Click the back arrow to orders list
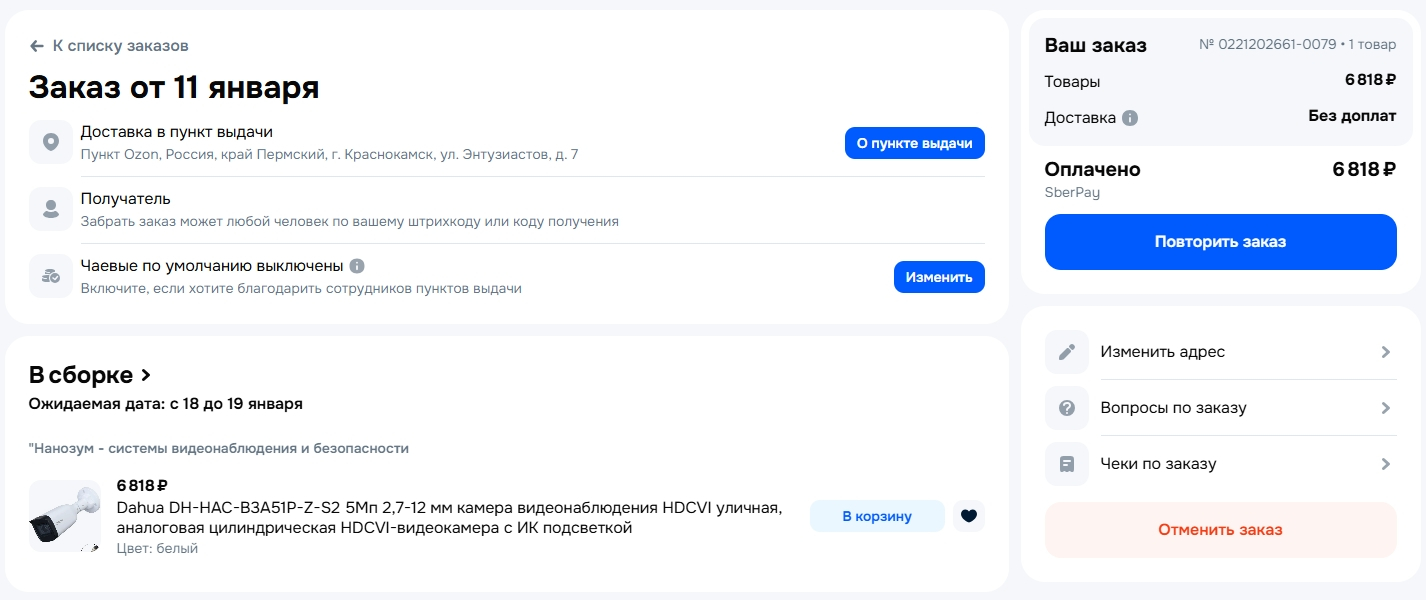The width and height of the screenshot is (1426, 600). (37, 46)
